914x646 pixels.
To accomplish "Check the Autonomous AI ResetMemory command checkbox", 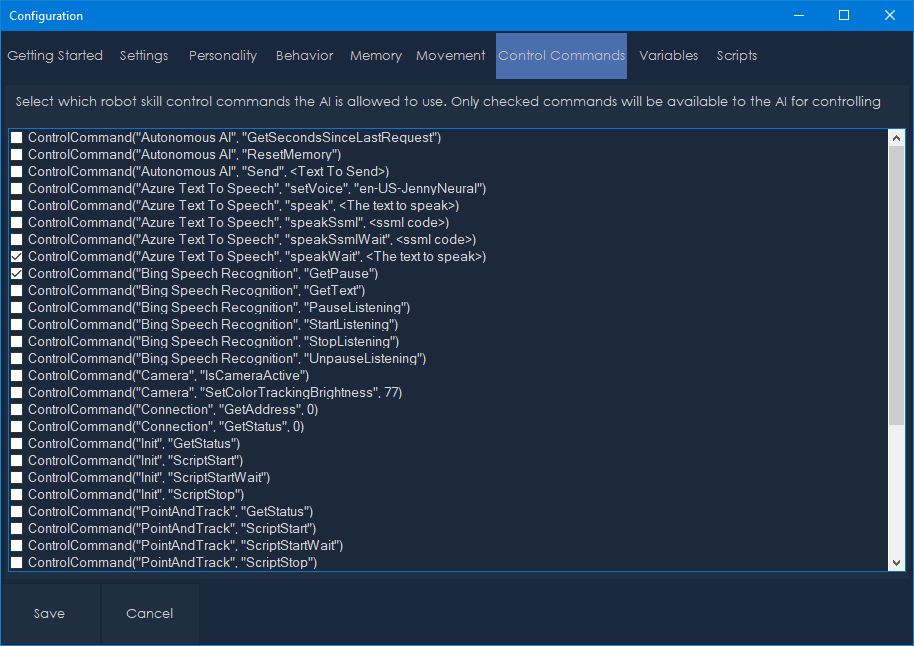I will [x=16, y=155].
